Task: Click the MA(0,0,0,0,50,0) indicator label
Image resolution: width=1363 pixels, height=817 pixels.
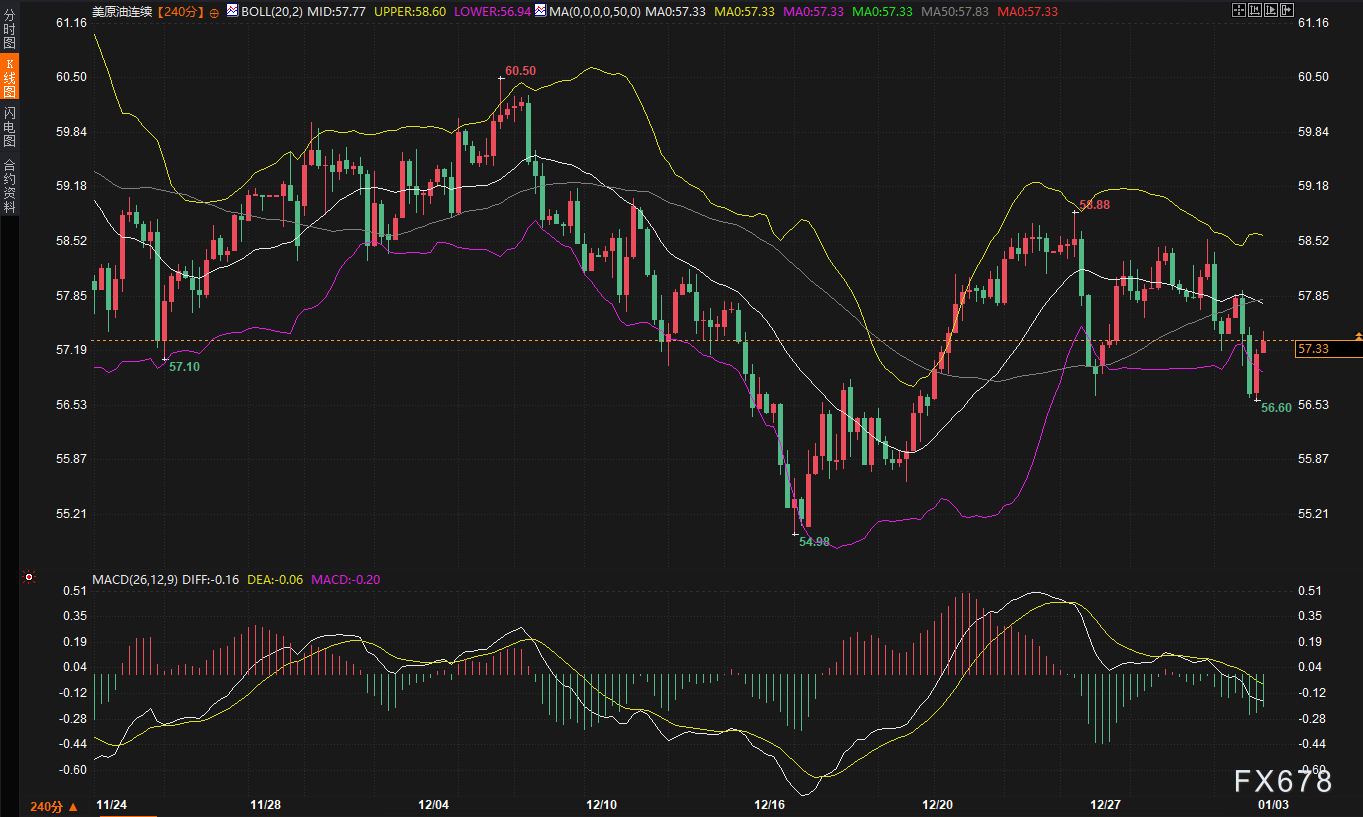Action: 594,10
